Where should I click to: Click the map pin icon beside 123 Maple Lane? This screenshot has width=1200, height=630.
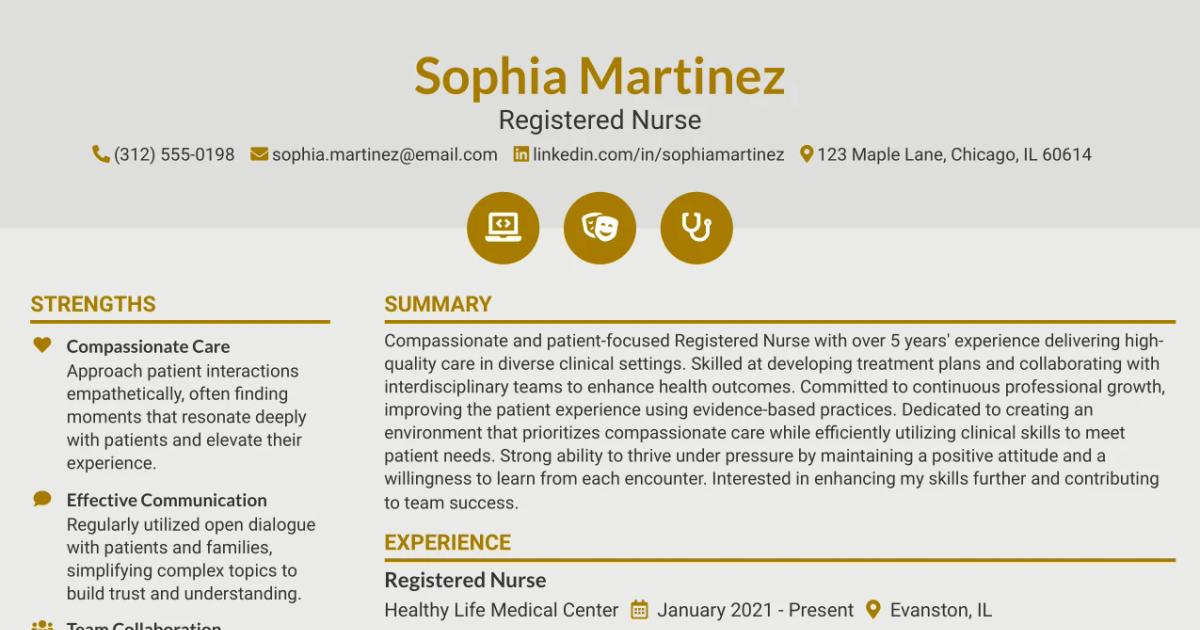[806, 154]
